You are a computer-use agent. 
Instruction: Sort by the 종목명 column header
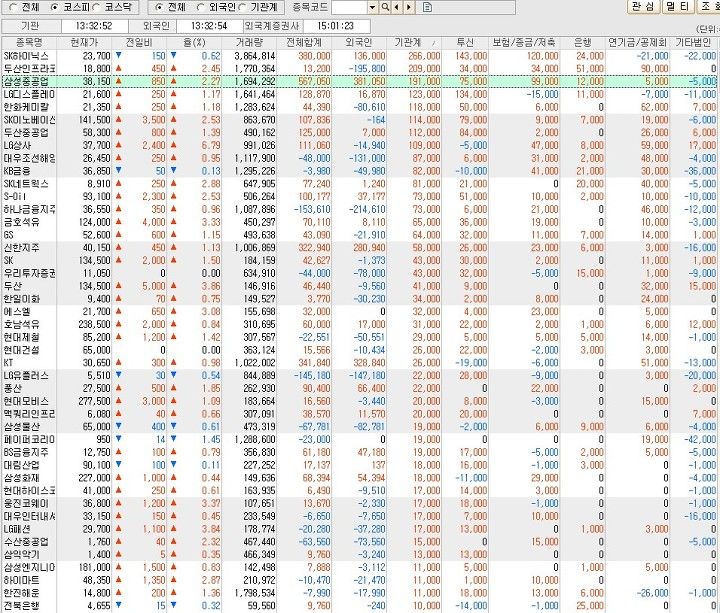tap(29, 43)
